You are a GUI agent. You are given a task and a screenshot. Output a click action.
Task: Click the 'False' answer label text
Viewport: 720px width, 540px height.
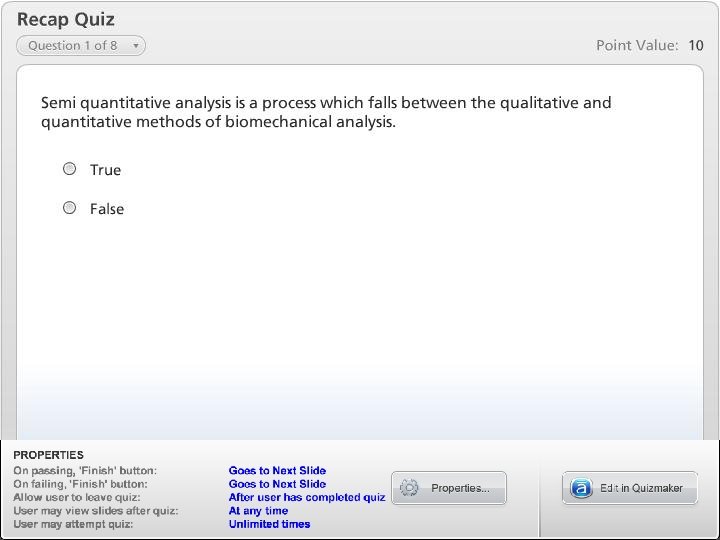(107, 209)
